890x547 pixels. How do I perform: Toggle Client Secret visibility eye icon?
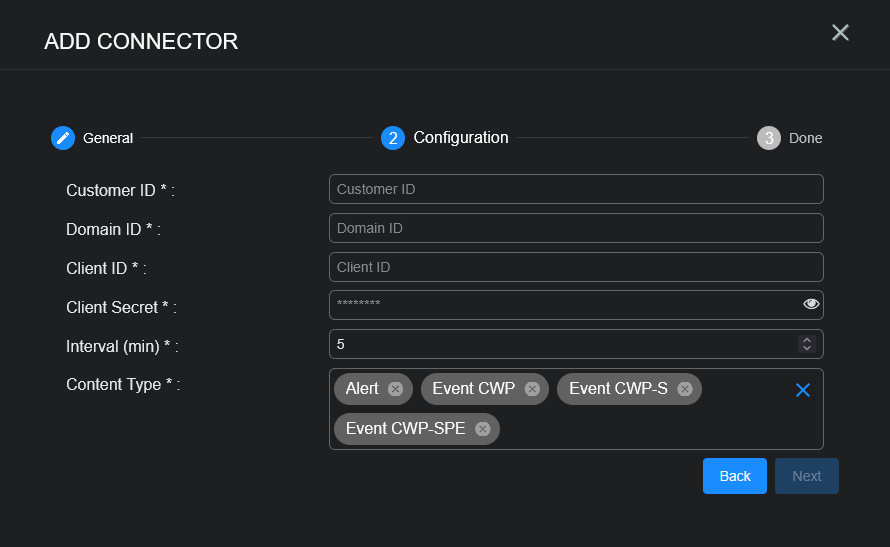coord(811,305)
